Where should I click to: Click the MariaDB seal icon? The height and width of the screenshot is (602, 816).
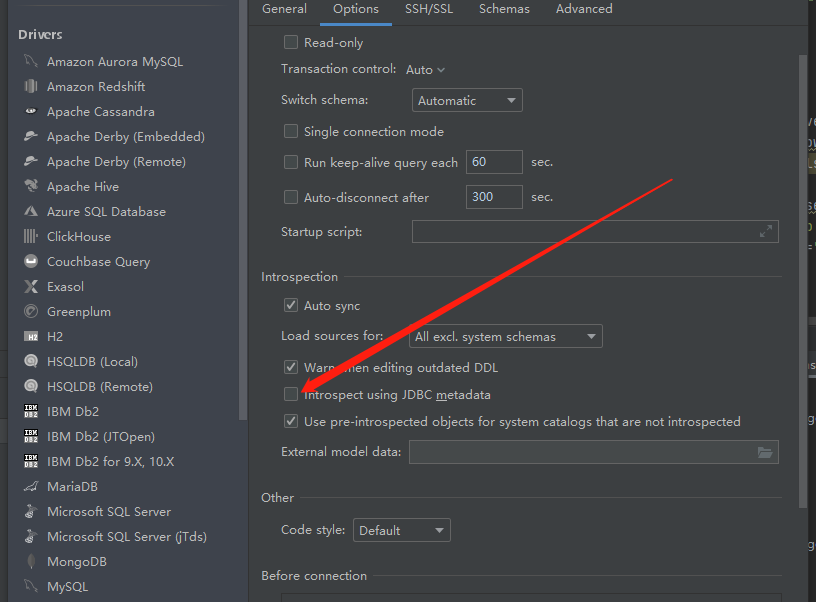(30, 486)
